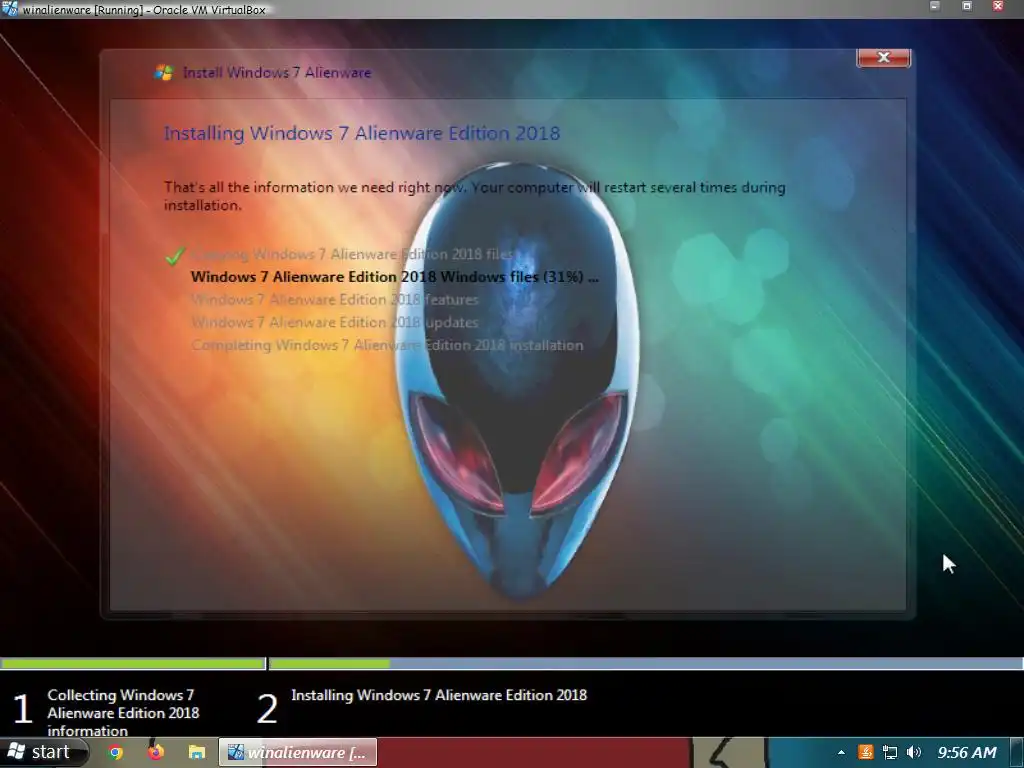The width and height of the screenshot is (1024, 768).
Task: Click the 'Installing Windows 7 Alienware Edition 2018' heading
Action: [x=362, y=133]
